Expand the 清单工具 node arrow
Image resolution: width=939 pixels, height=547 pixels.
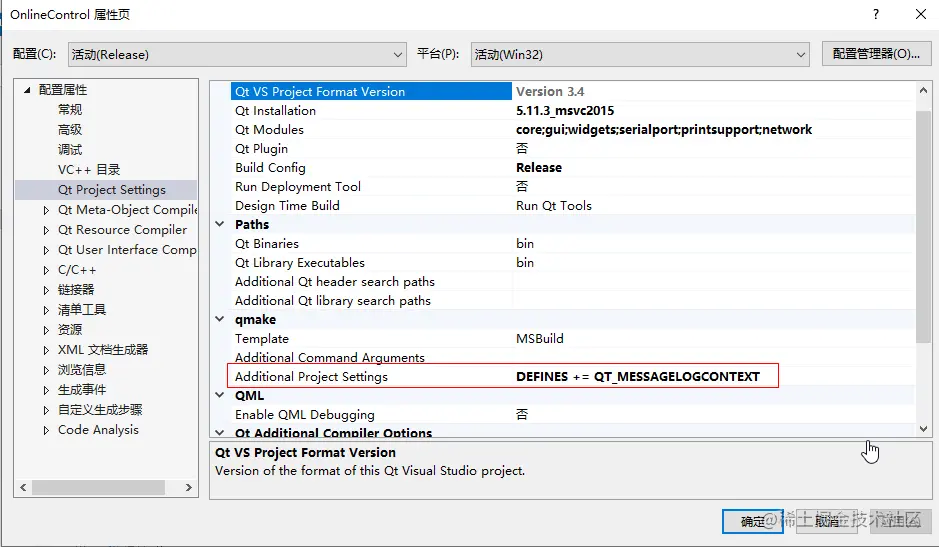pos(46,310)
